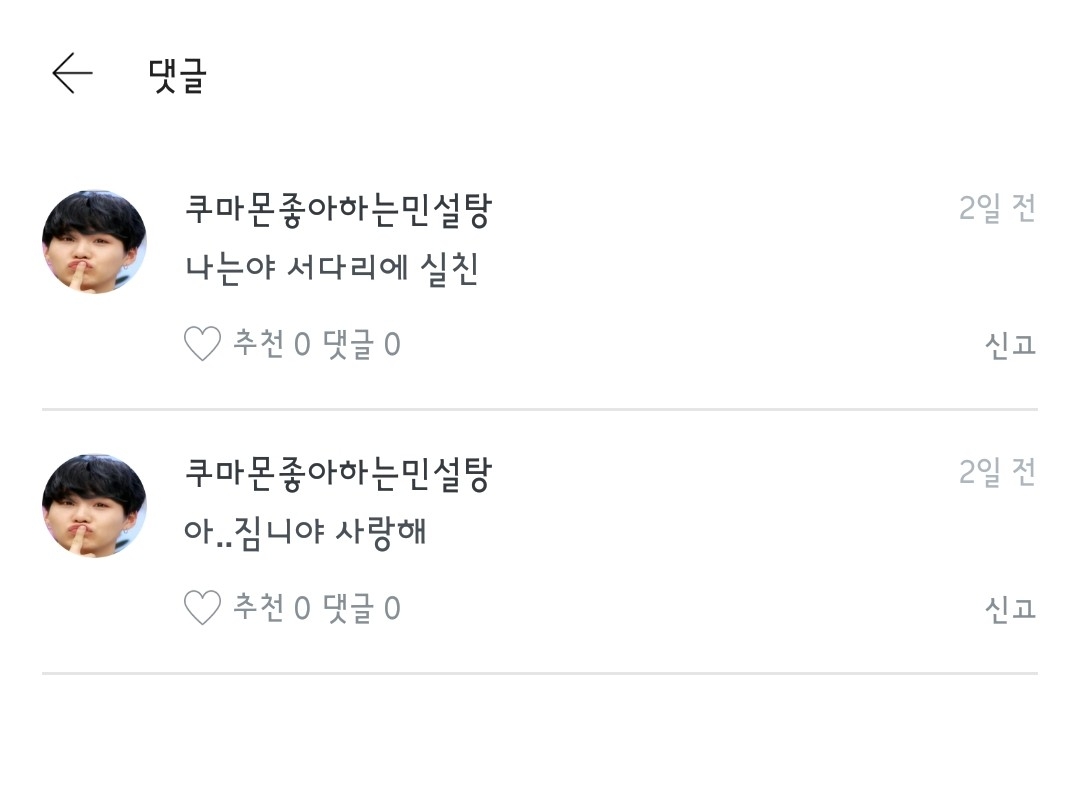Click the '2일 전' timestamp on second comment
The width and height of the screenshot is (1080, 810).
coord(997,472)
